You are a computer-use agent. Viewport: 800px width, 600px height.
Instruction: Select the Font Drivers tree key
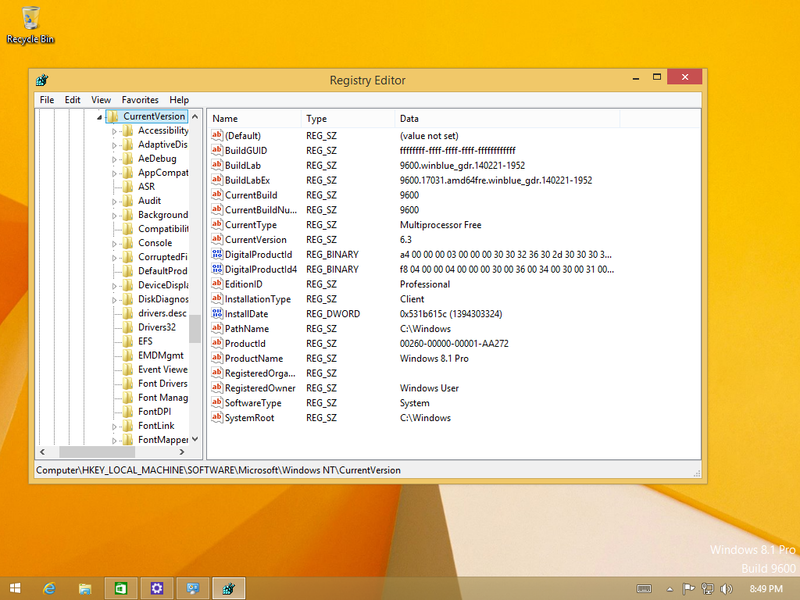coord(163,383)
